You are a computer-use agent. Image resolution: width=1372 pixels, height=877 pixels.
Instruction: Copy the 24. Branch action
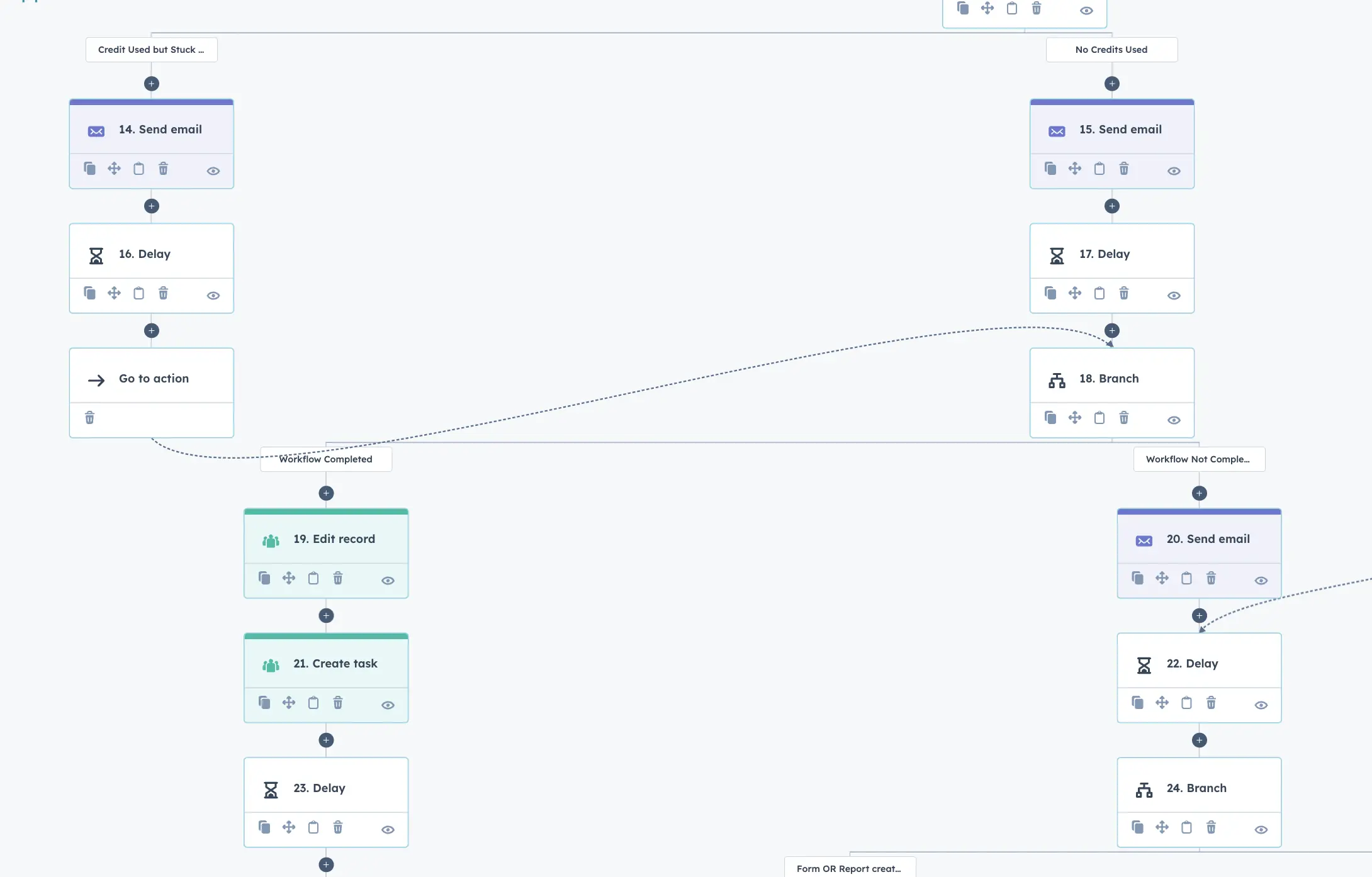1138,827
